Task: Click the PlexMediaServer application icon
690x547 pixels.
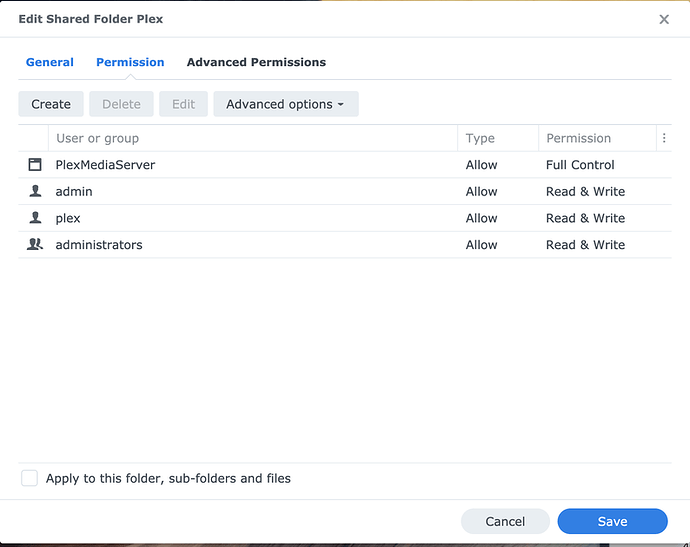Action: (x=35, y=165)
